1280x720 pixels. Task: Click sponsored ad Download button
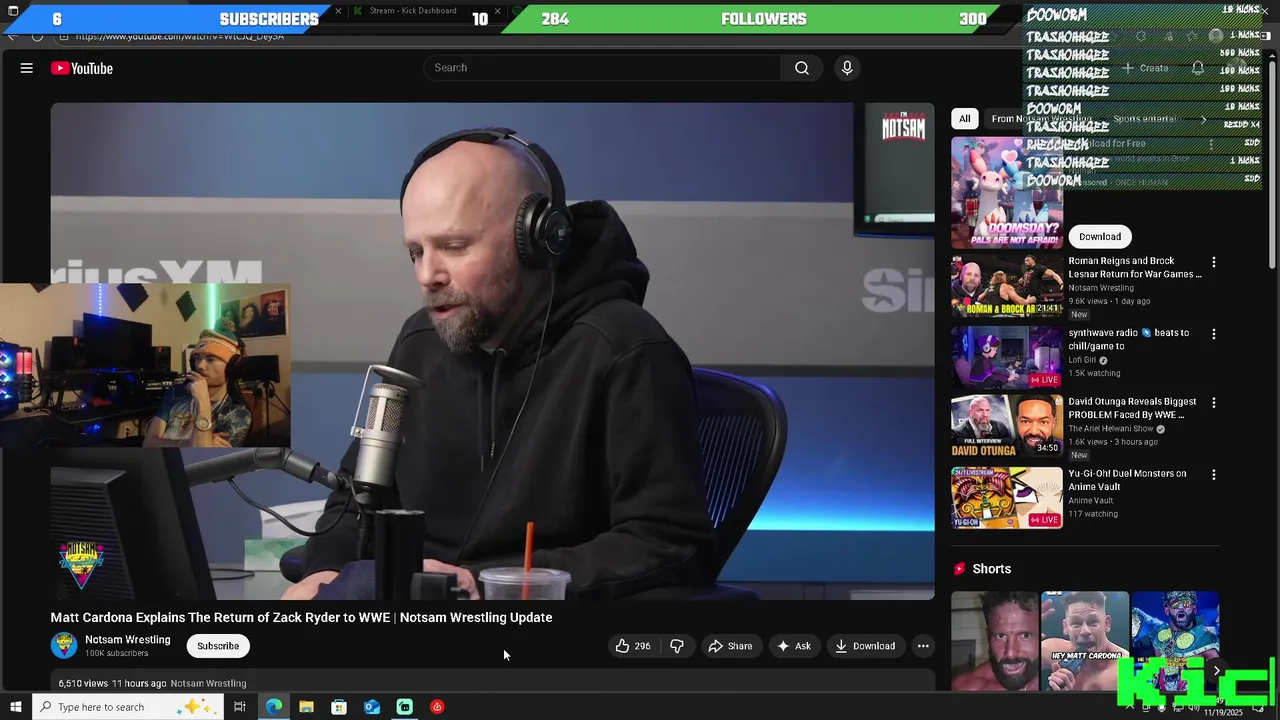tap(1100, 237)
